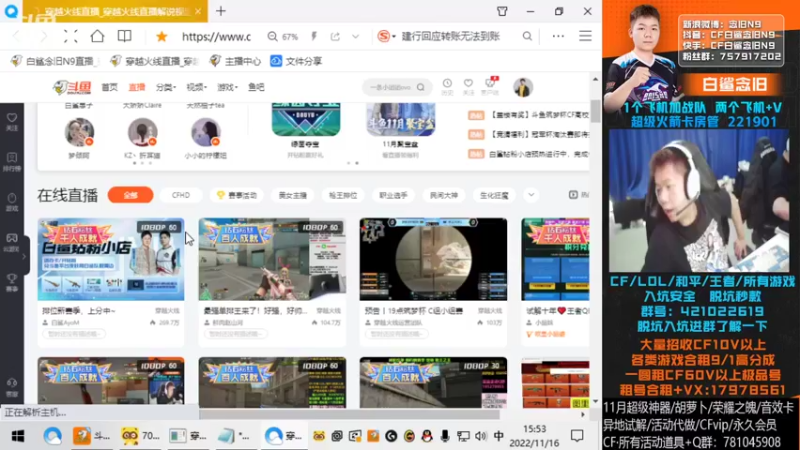Viewport: 800px width, 450px height.
Task: Click the Douyu logo
Action: pos(72,87)
